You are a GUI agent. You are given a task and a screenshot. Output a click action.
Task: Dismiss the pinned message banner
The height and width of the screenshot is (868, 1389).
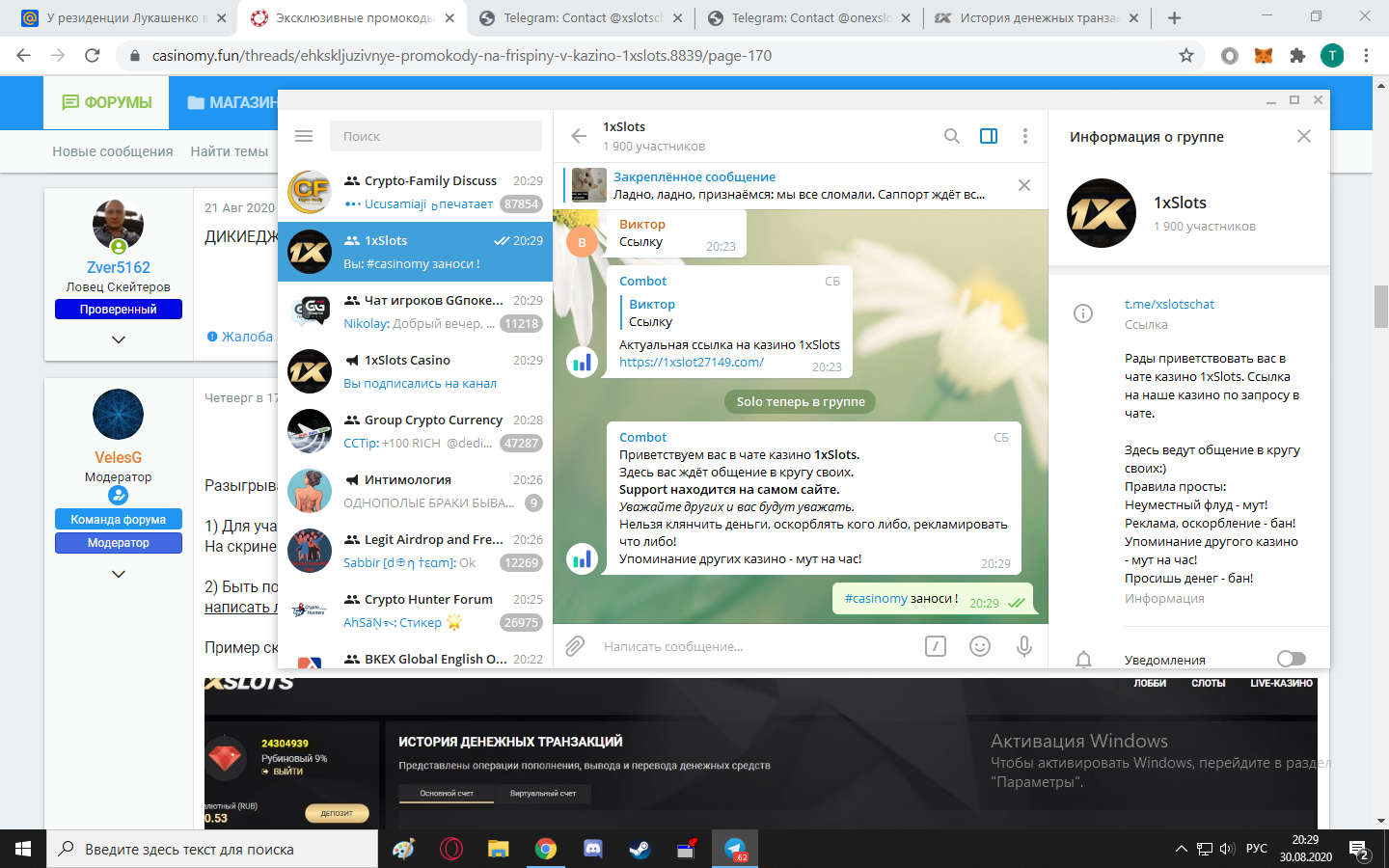click(1024, 185)
